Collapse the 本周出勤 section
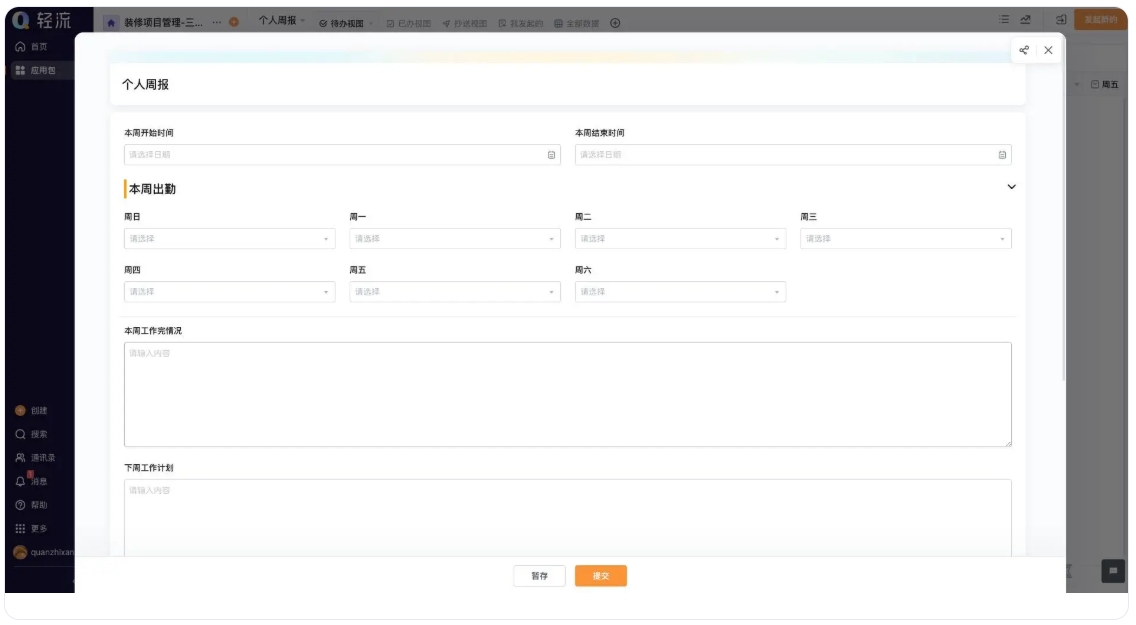The height and width of the screenshot is (625, 1136). [x=1011, y=187]
